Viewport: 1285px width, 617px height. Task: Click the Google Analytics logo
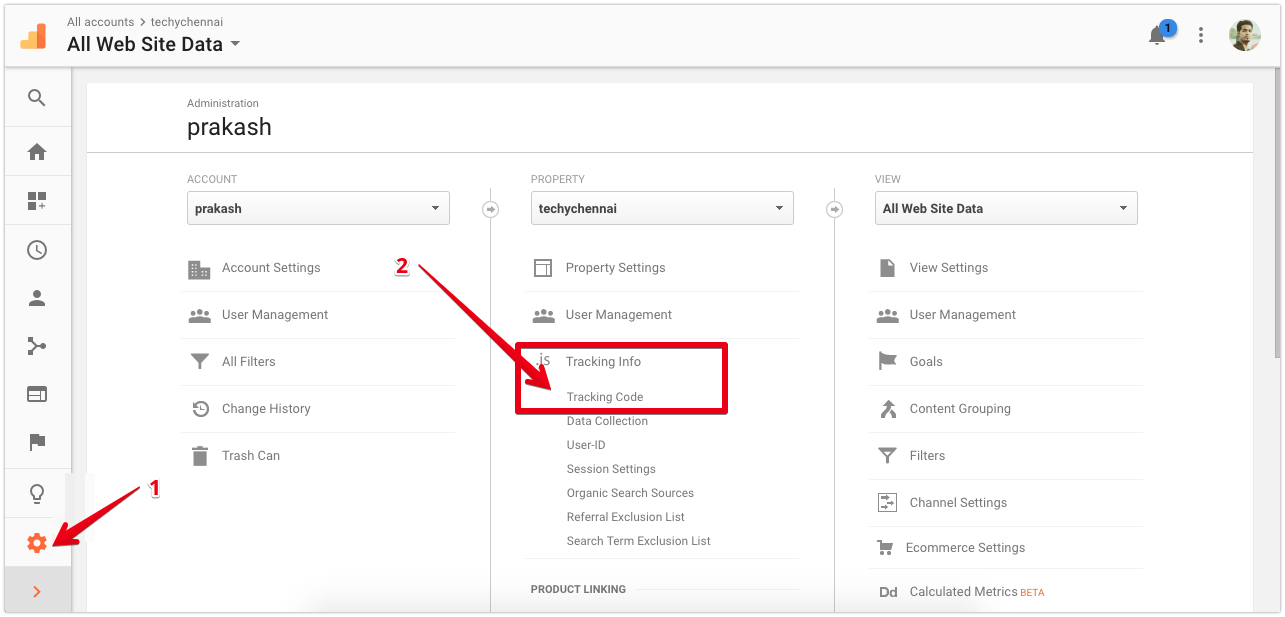click(33, 35)
